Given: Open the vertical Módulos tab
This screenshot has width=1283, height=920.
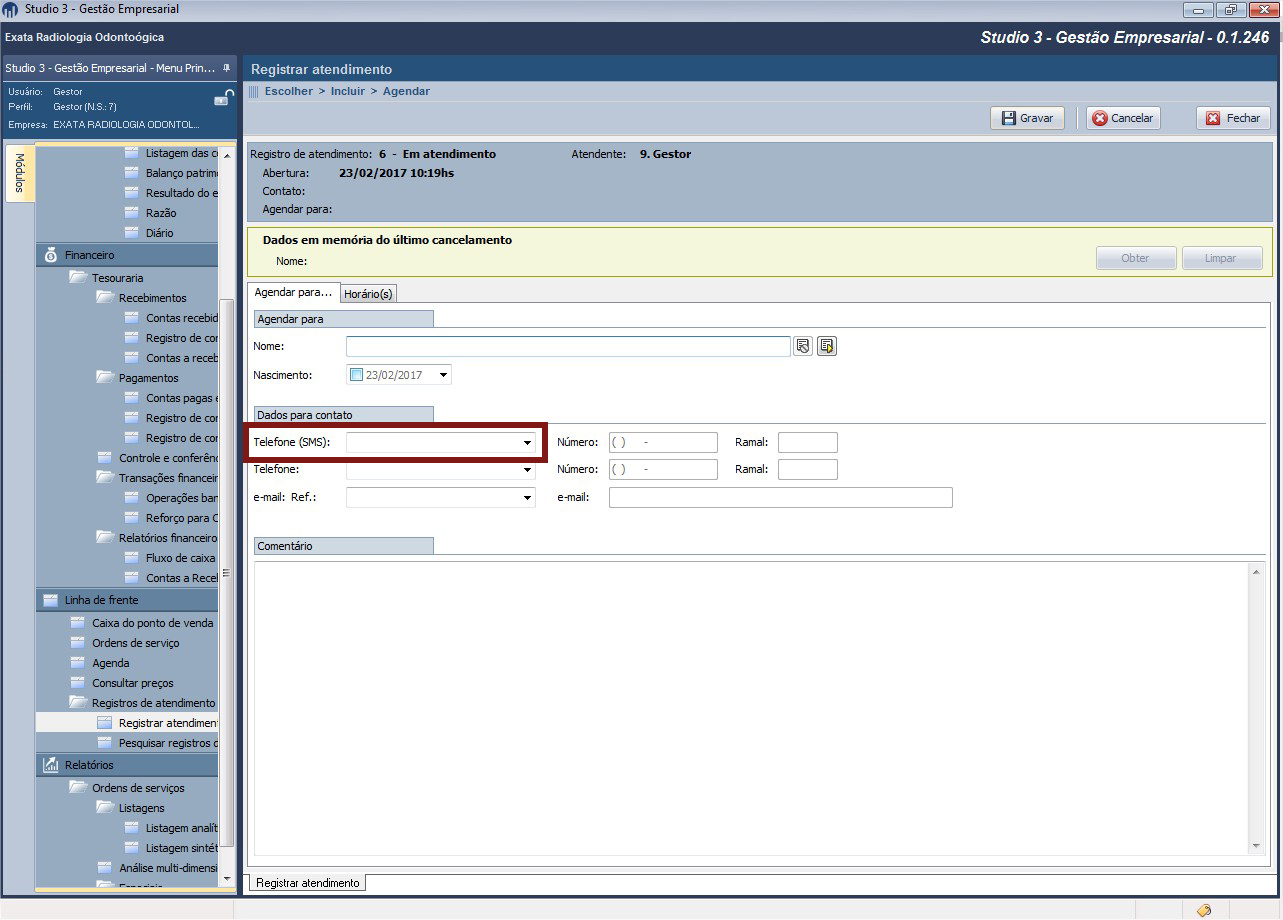Looking at the screenshot, I should tap(21, 174).
